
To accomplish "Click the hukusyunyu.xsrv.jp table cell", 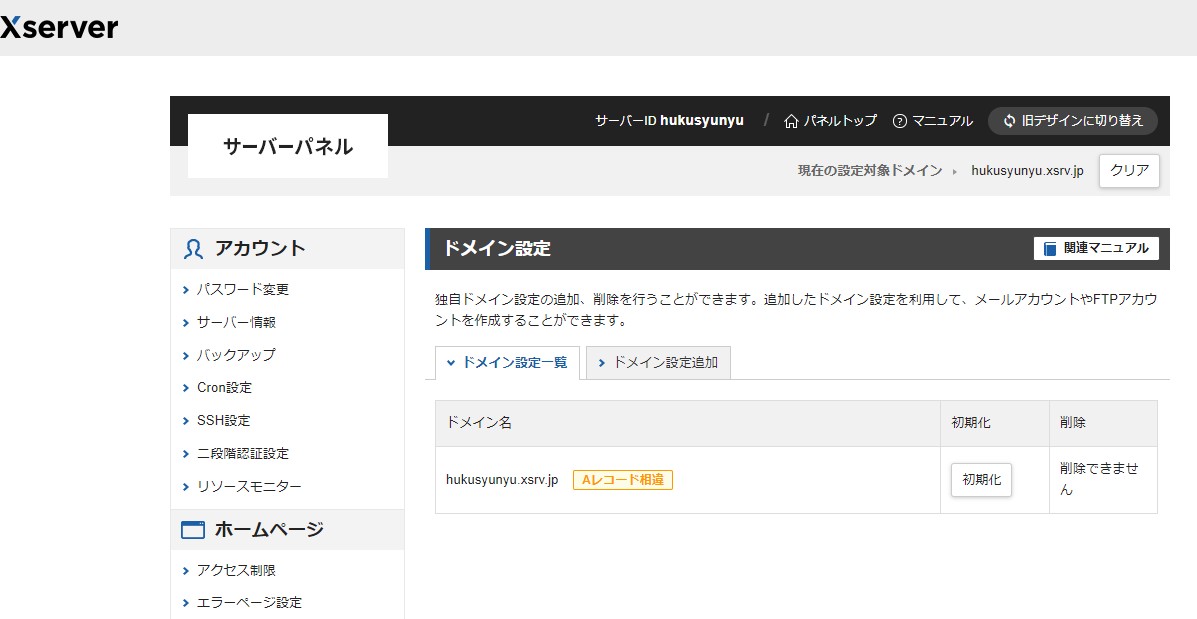I will (688, 480).
